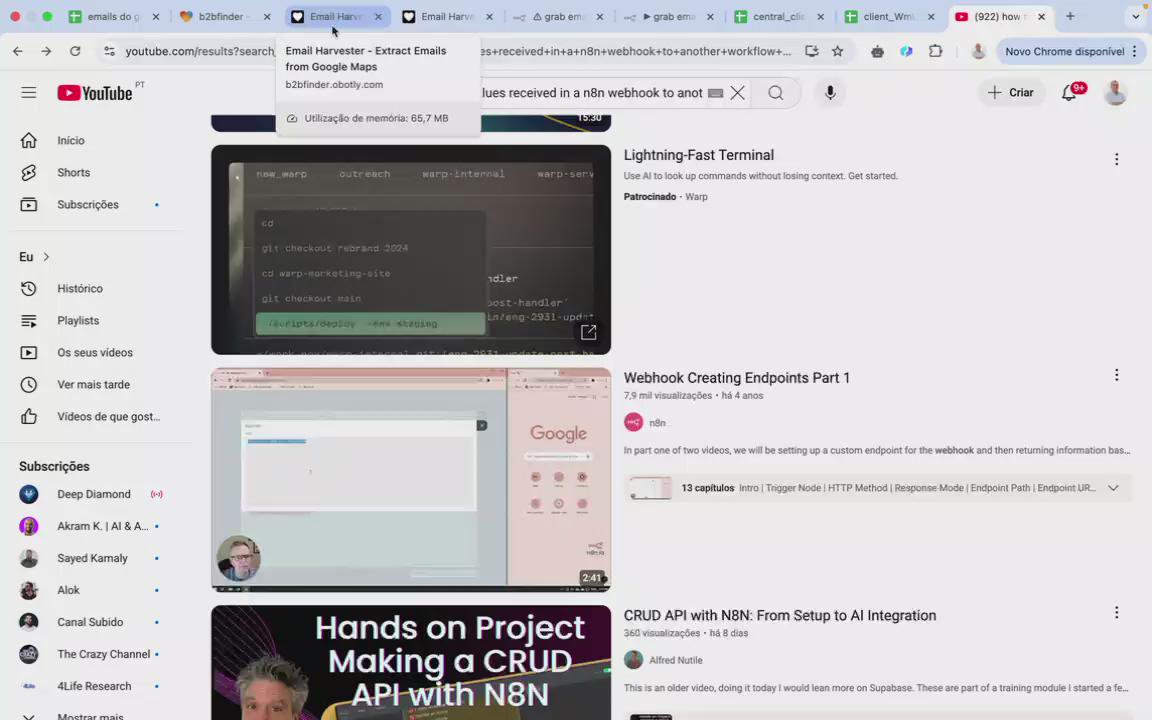Open the n8n channel link

click(x=657, y=423)
